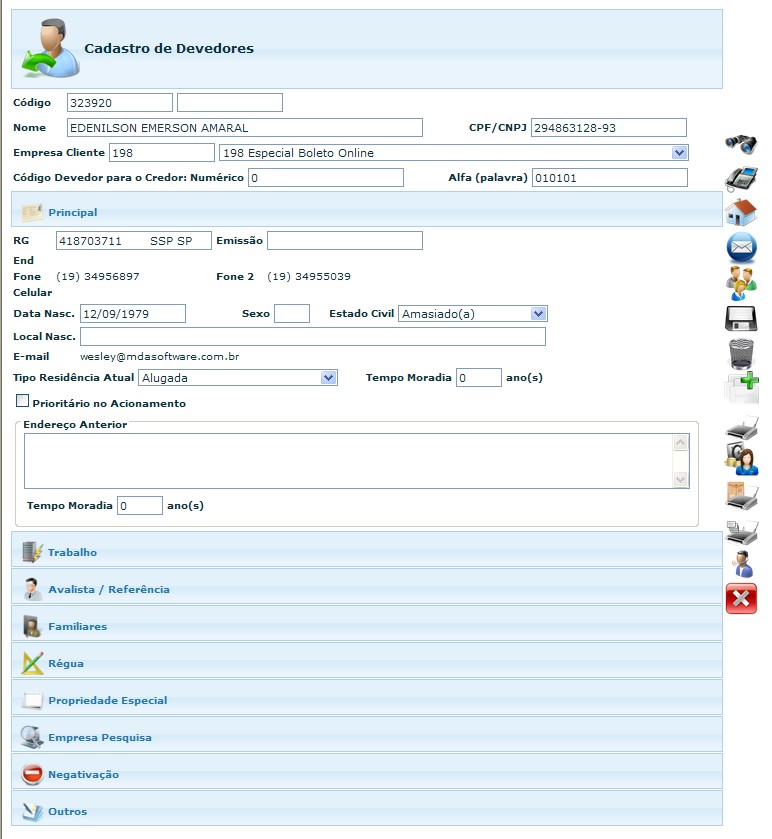Click the Outros pencil icon
772x839 pixels.
tap(32, 811)
